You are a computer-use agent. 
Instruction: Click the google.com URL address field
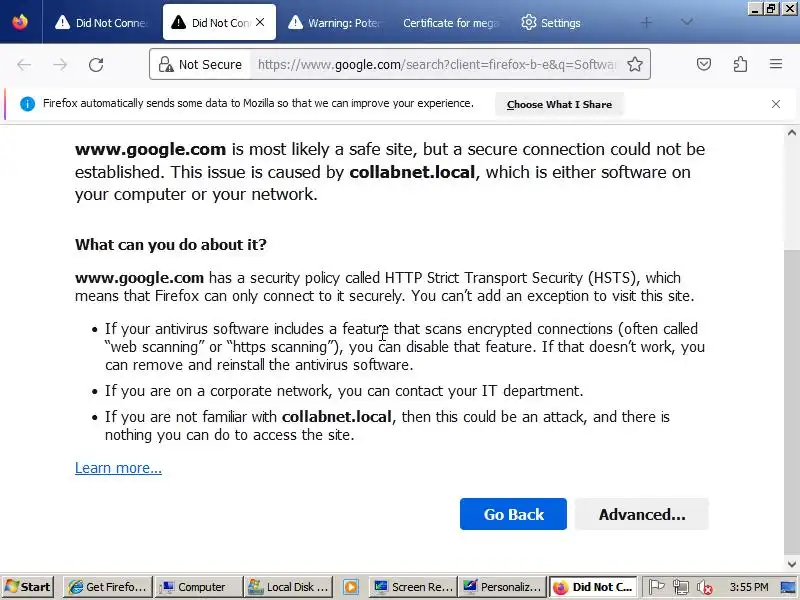point(437,64)
